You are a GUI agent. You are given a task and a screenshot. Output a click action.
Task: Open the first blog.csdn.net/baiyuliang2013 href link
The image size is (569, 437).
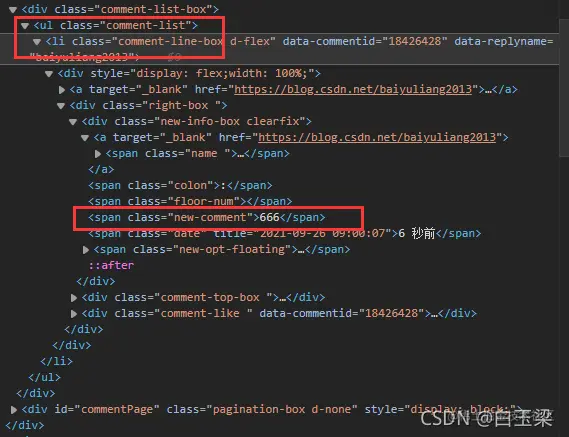(353, 89)
